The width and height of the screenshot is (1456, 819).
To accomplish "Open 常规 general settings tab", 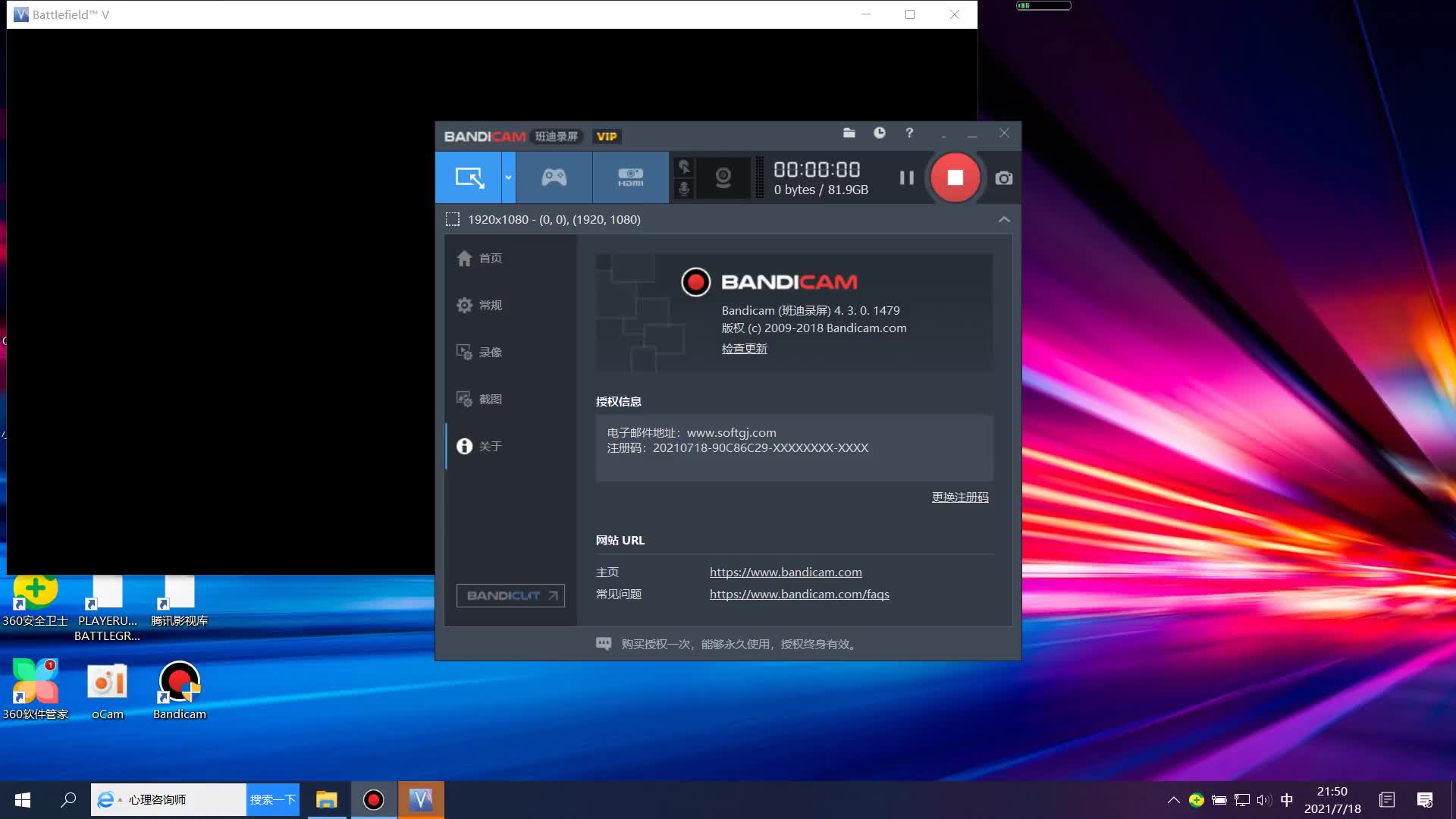I will [x=510, y=305].
